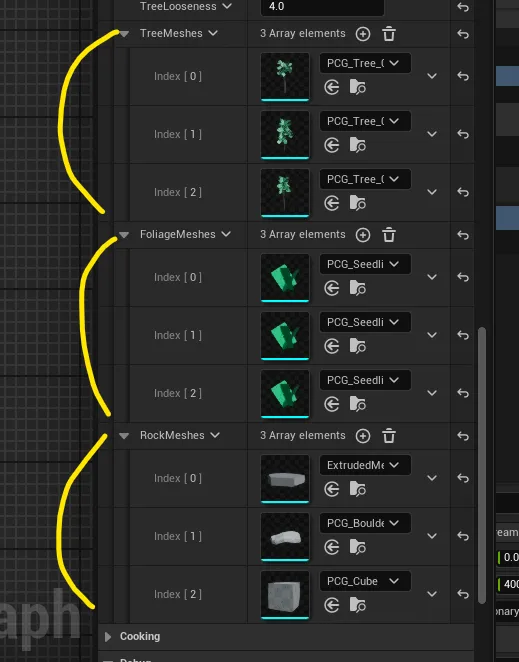This screenshot has height=662, width=519.
Task: Open FoliageMeshes Index 1 PCG_Seedli dropdown
Action: 365,322
